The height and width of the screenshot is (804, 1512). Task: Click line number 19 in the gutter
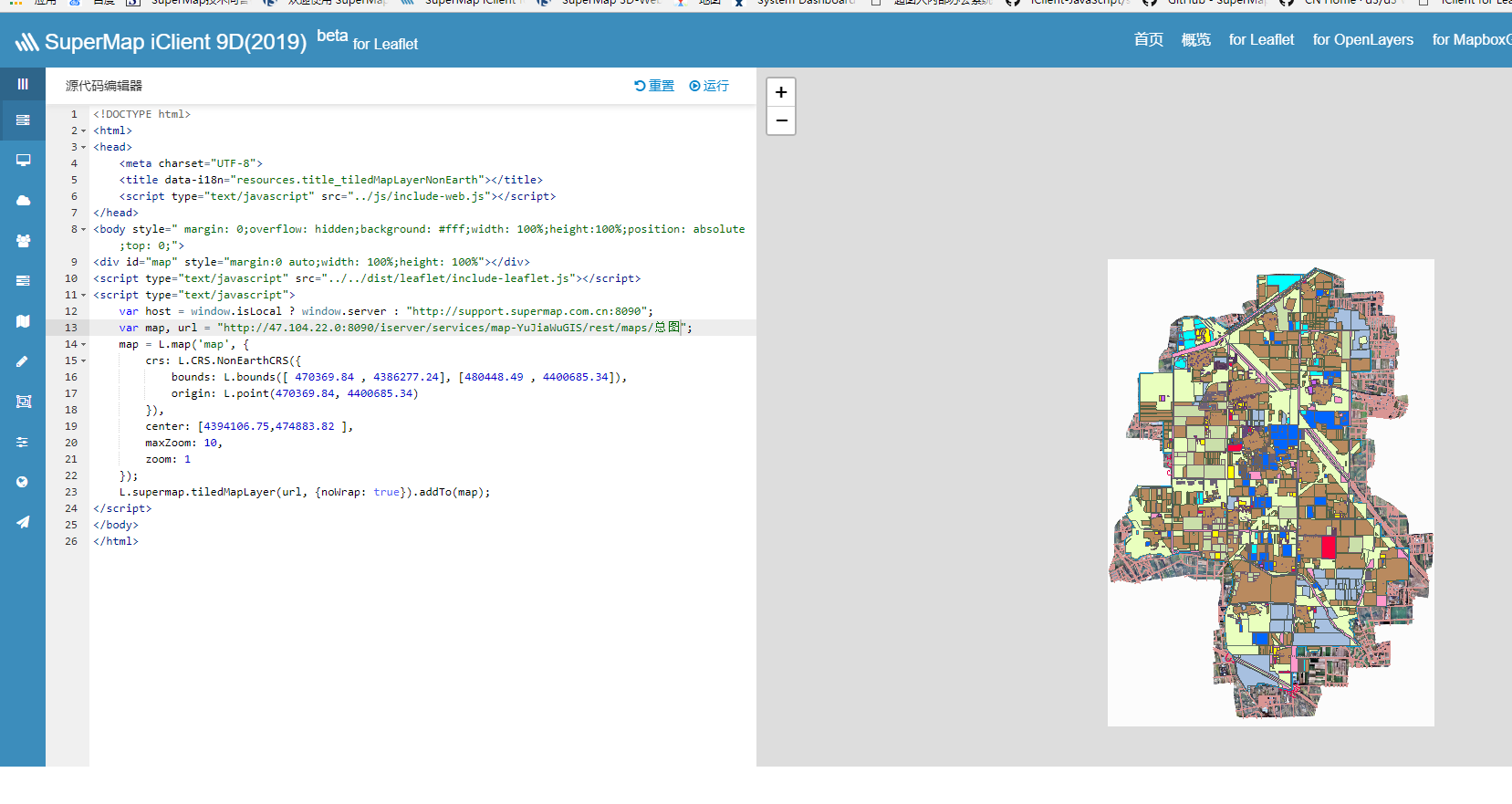(x=71, y=426)
